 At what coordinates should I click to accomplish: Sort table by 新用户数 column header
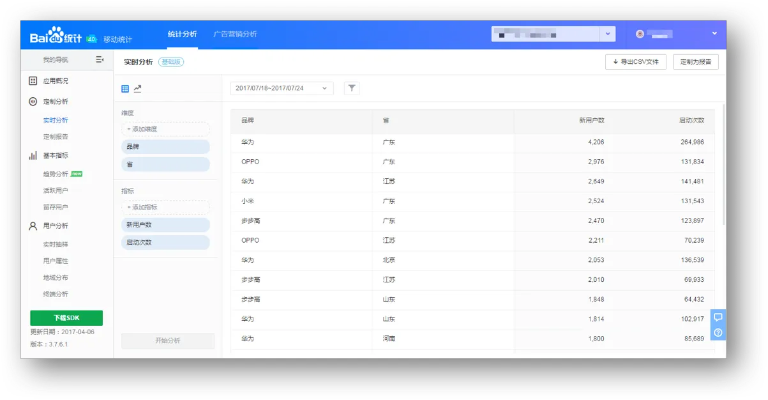(590, 120)
